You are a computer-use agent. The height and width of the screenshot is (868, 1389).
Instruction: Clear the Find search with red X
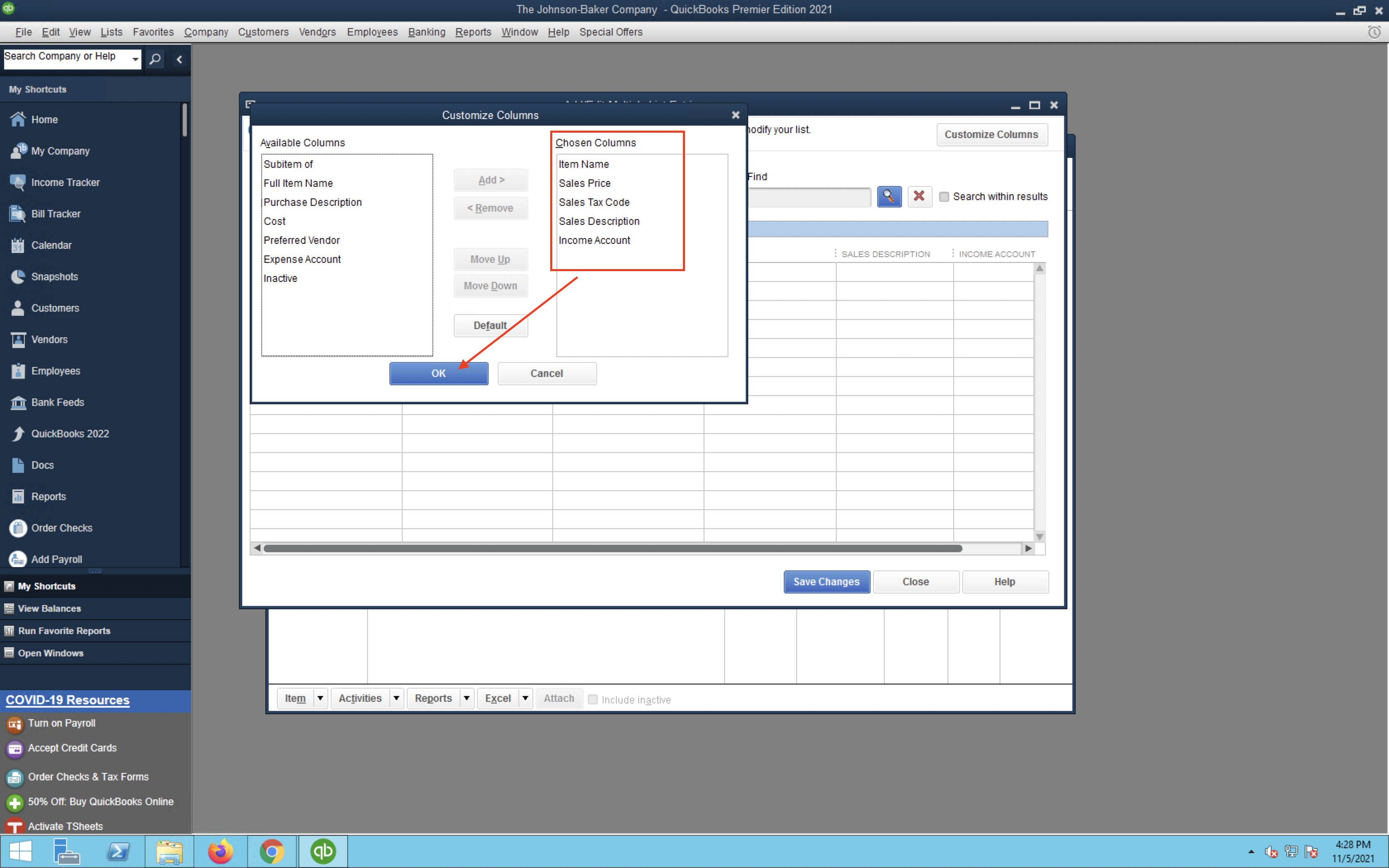pyautogui.click(x=919, y=197)
